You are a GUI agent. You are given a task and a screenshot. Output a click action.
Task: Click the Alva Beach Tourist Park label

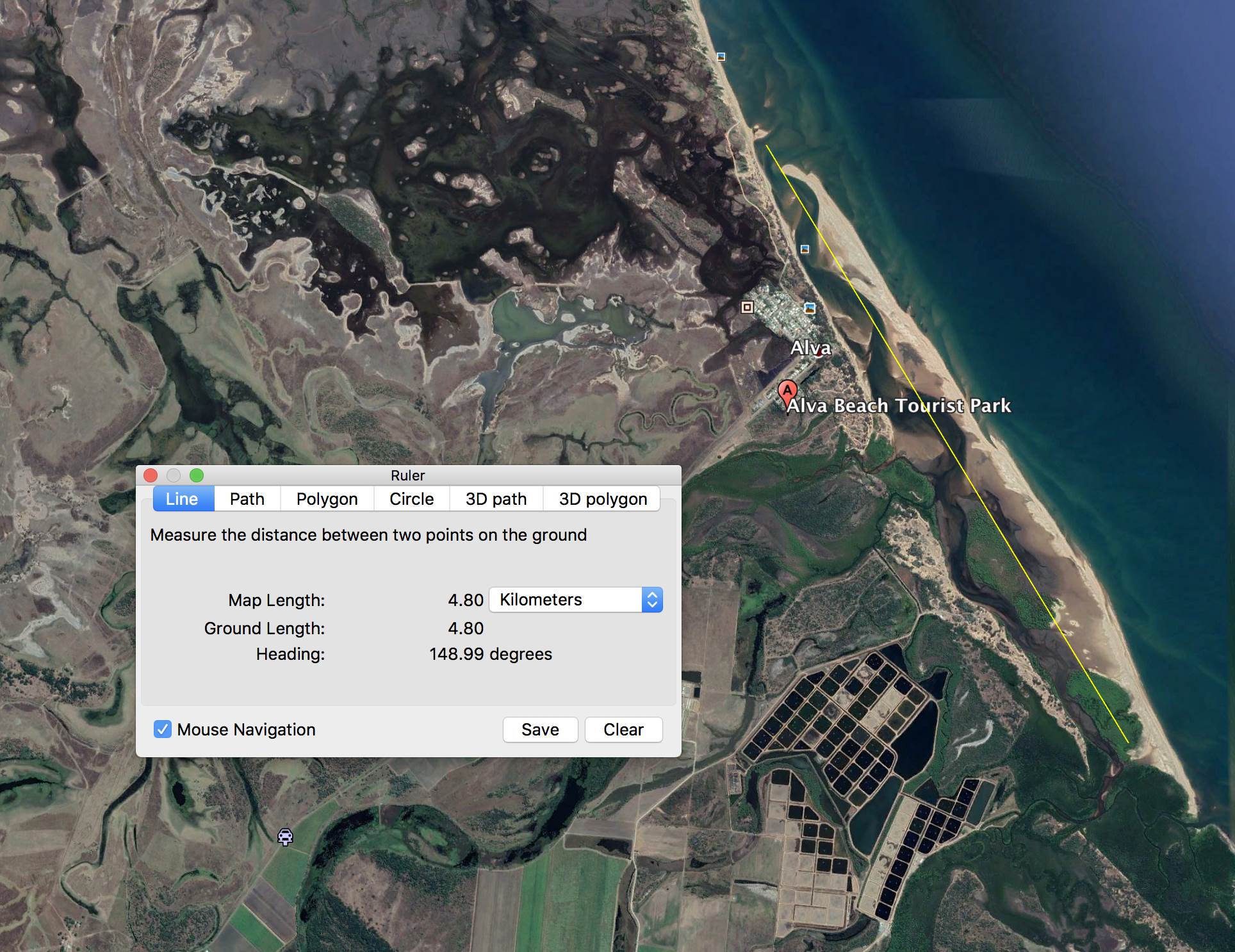pos(898,406)
